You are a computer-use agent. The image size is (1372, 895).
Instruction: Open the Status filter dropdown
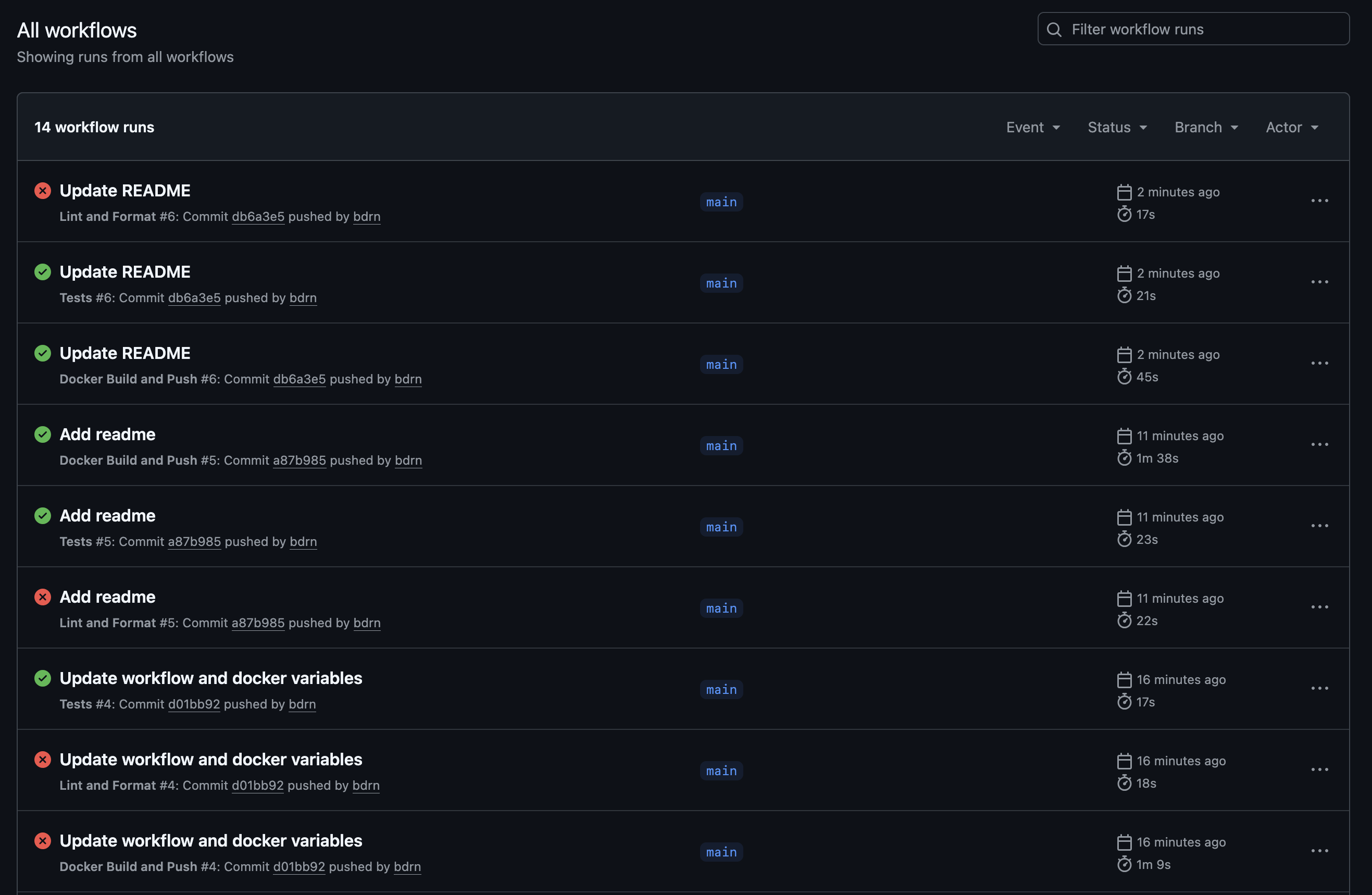1117,127
